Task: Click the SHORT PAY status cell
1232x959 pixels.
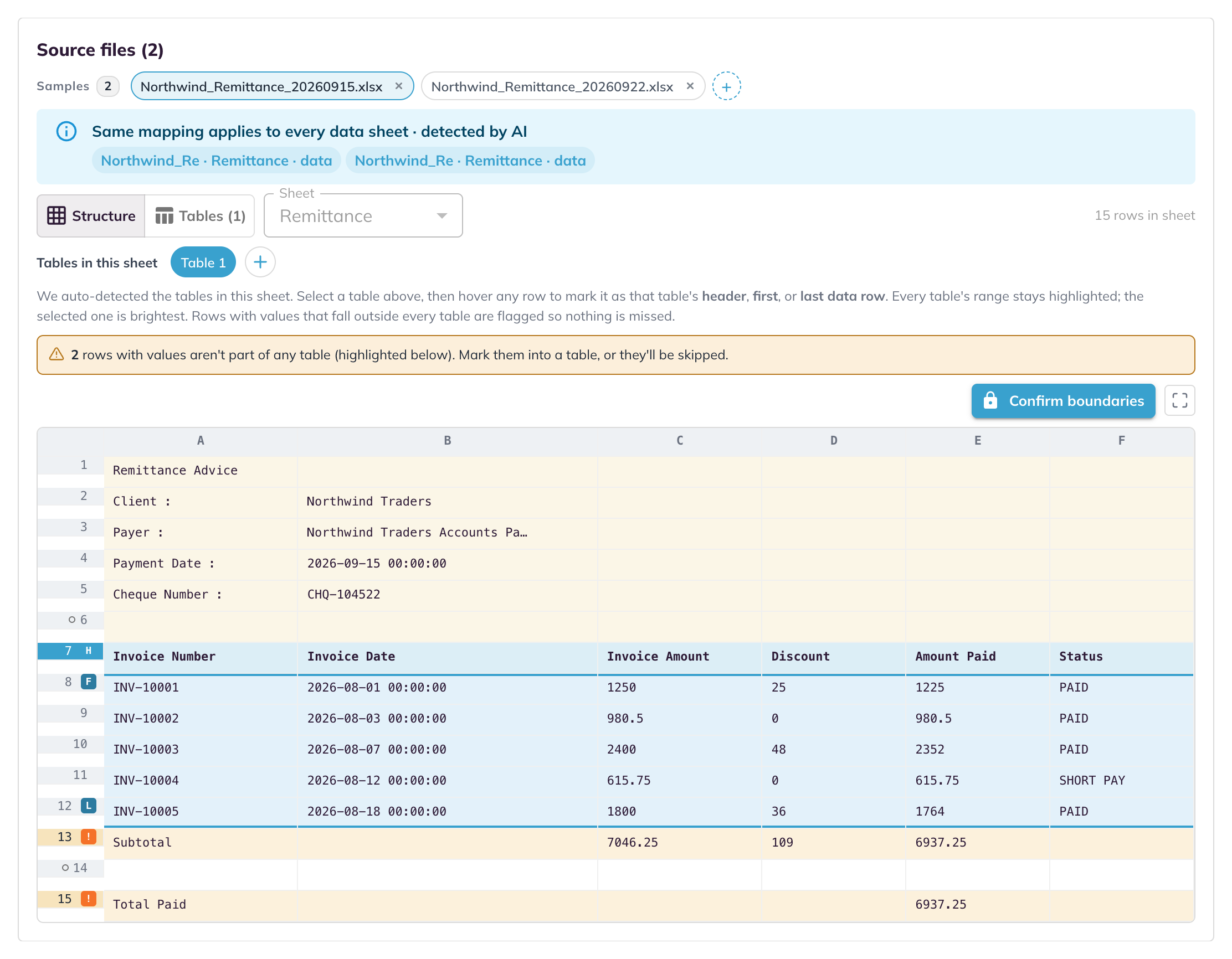Action: pos(1121,781)
